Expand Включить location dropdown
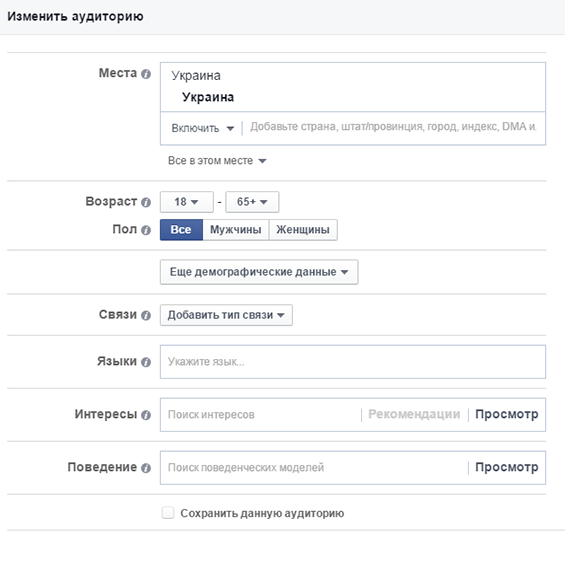565x562 pixels. coord(203,128)
